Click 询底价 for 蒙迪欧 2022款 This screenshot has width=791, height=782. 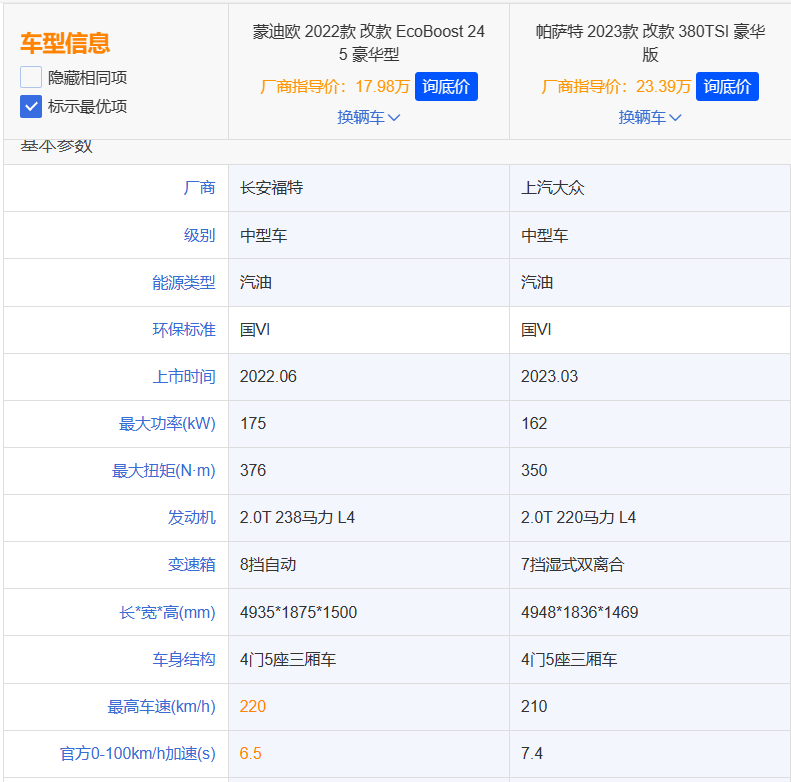coord(446,86)
